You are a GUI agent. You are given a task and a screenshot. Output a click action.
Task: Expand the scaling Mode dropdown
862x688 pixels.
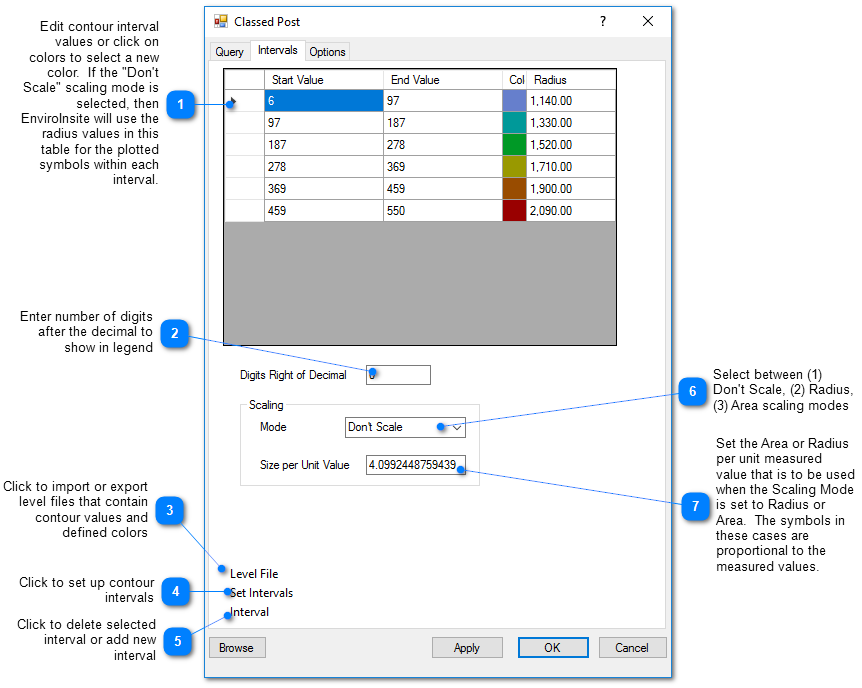coord(457,427)
